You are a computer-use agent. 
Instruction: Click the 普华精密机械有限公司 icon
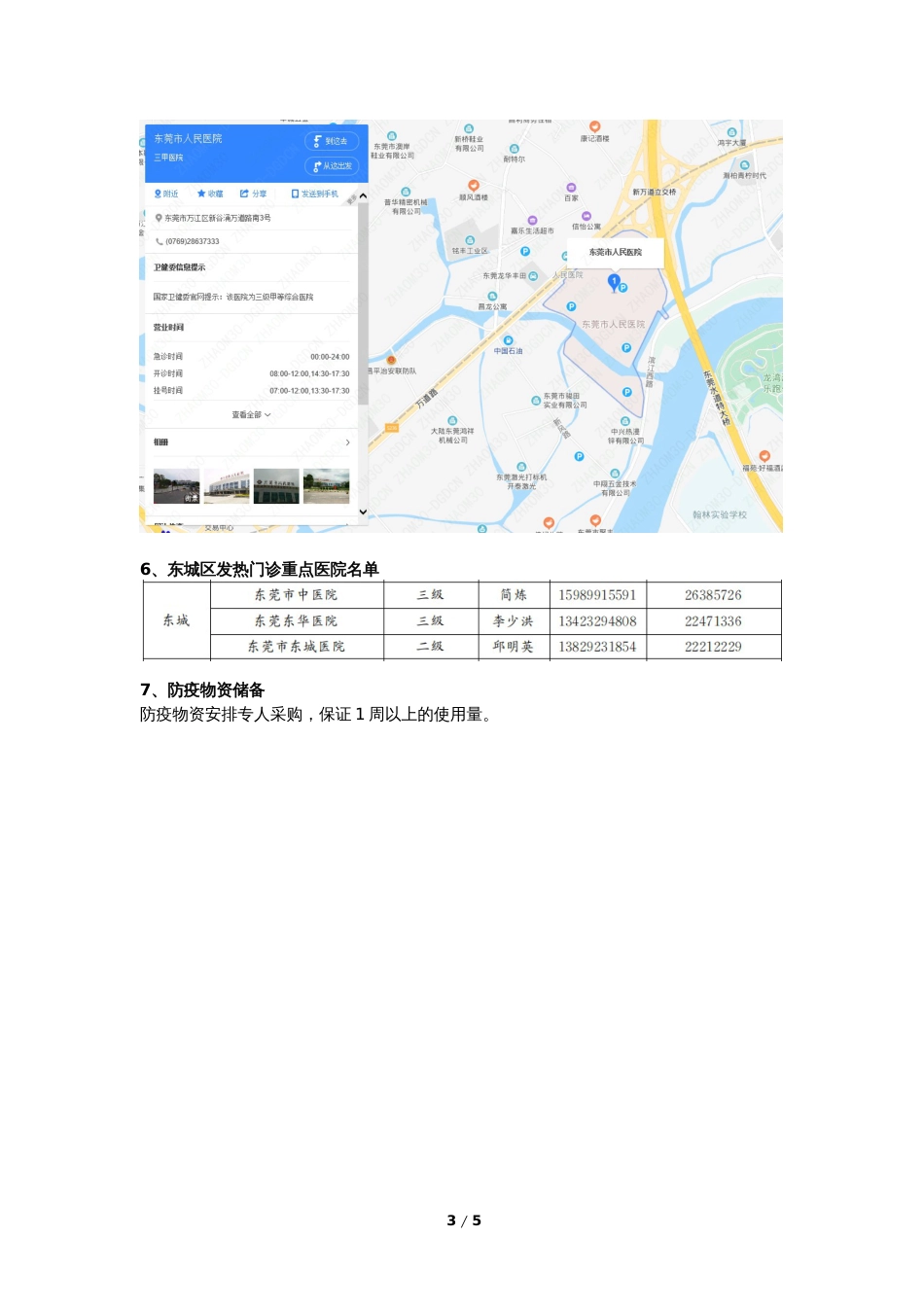(406, 192)
